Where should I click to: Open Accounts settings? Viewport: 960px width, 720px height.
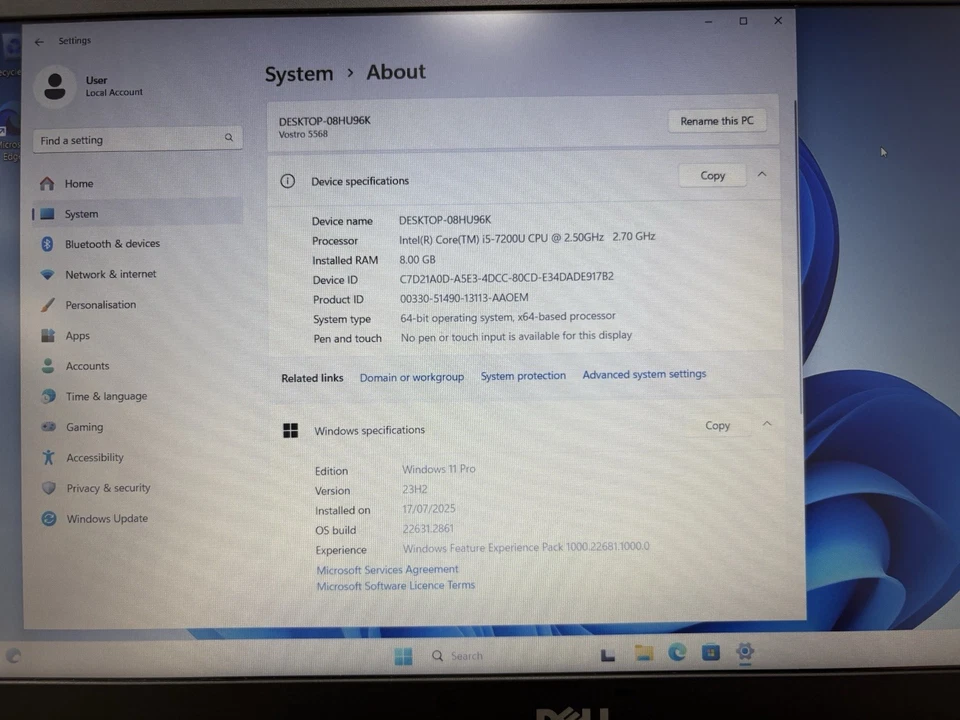coord(87,365)
